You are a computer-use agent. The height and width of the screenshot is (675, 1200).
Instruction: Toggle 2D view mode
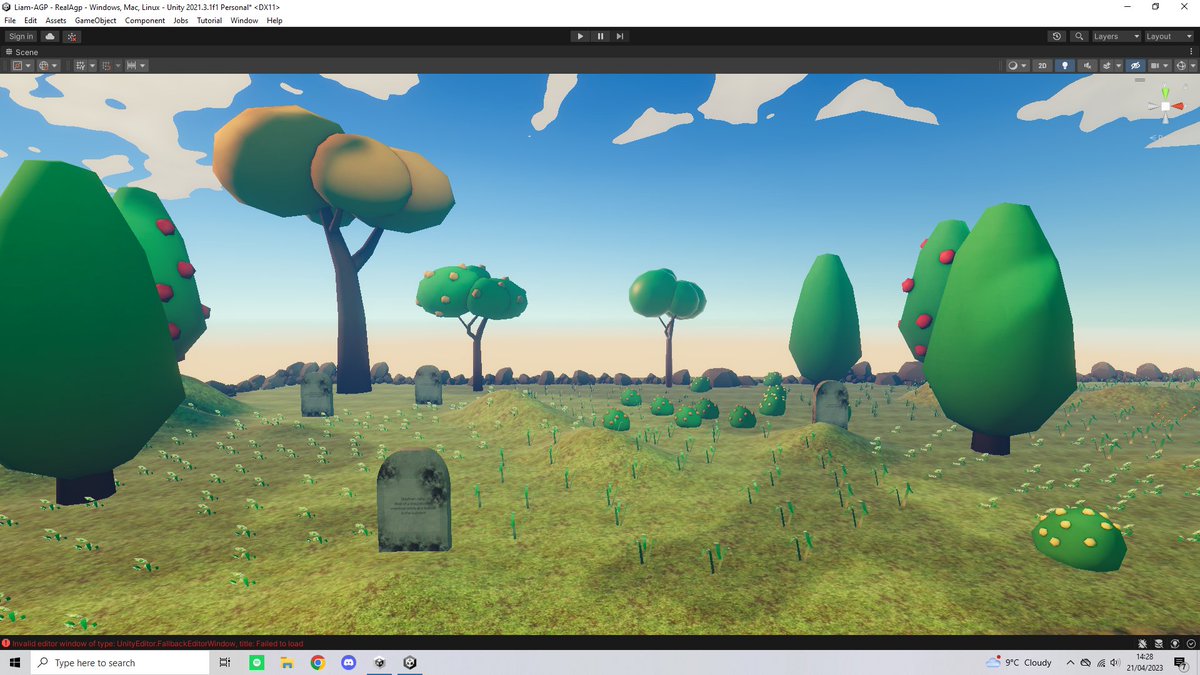pyautogui.click(x=1042, y=65)
